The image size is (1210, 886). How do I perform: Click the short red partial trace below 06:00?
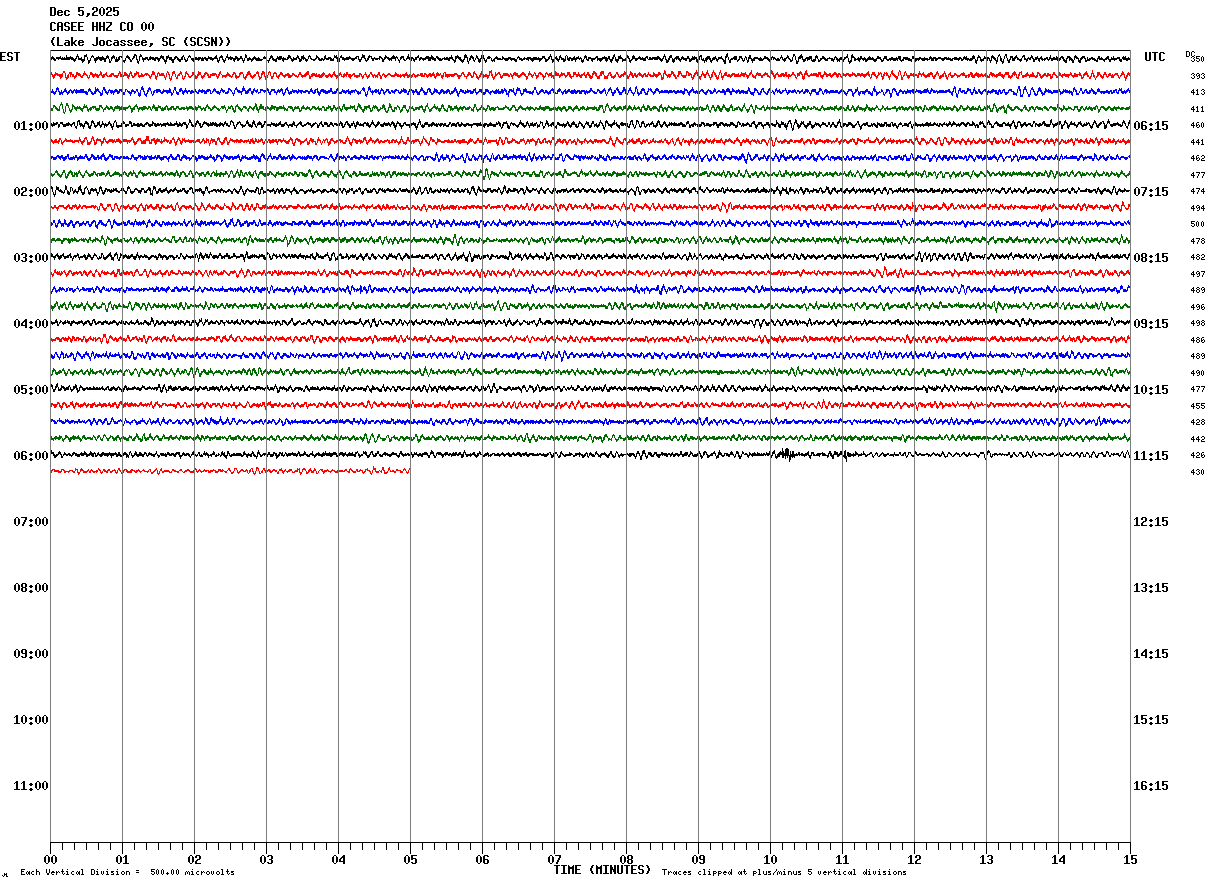tap(230, 470)
